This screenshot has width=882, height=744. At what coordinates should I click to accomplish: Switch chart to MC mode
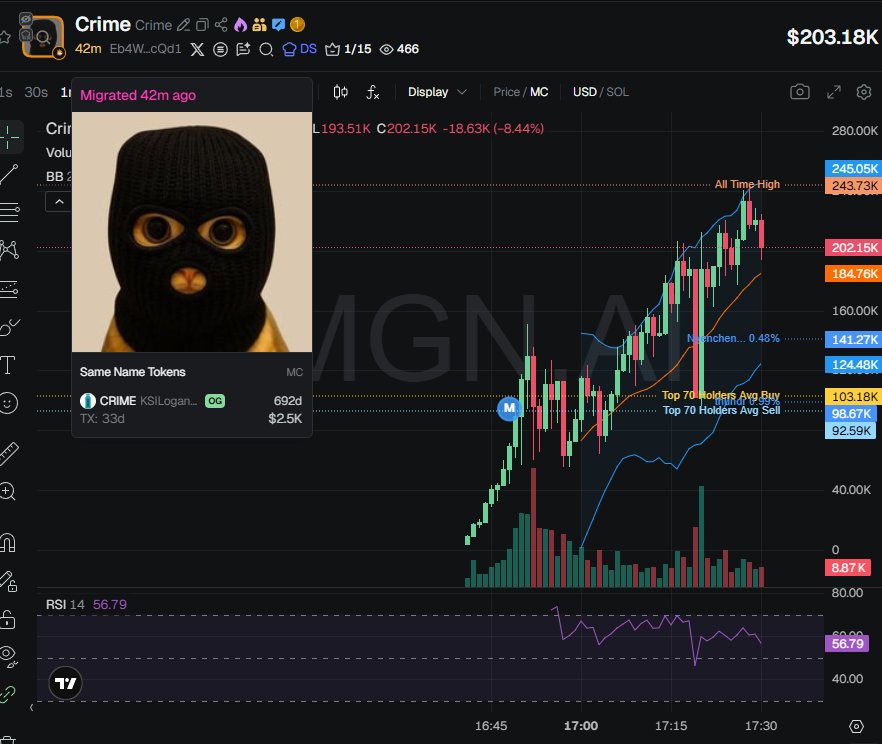[x=539, y=92]
